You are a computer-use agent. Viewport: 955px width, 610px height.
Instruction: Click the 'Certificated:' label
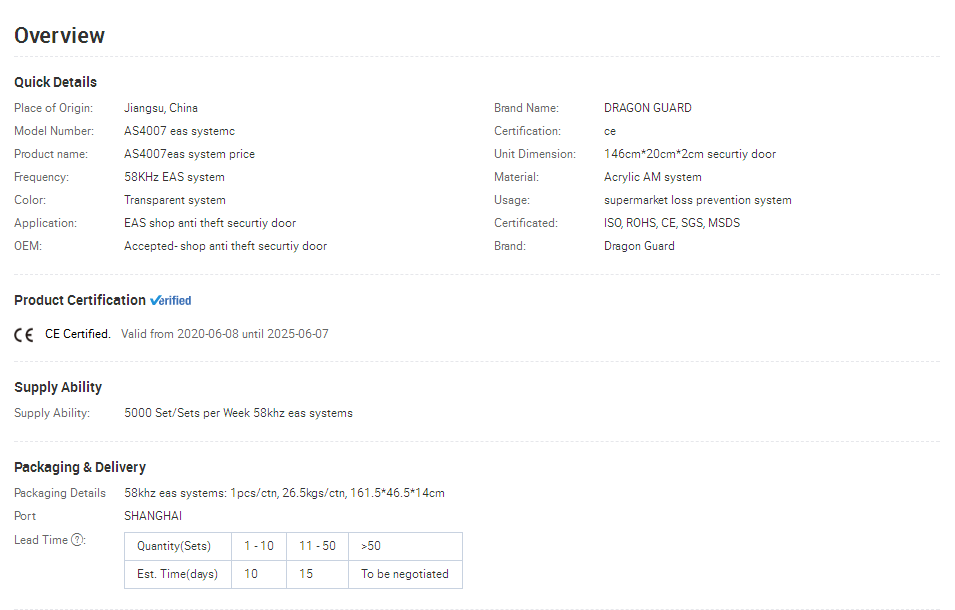point(526,223)
